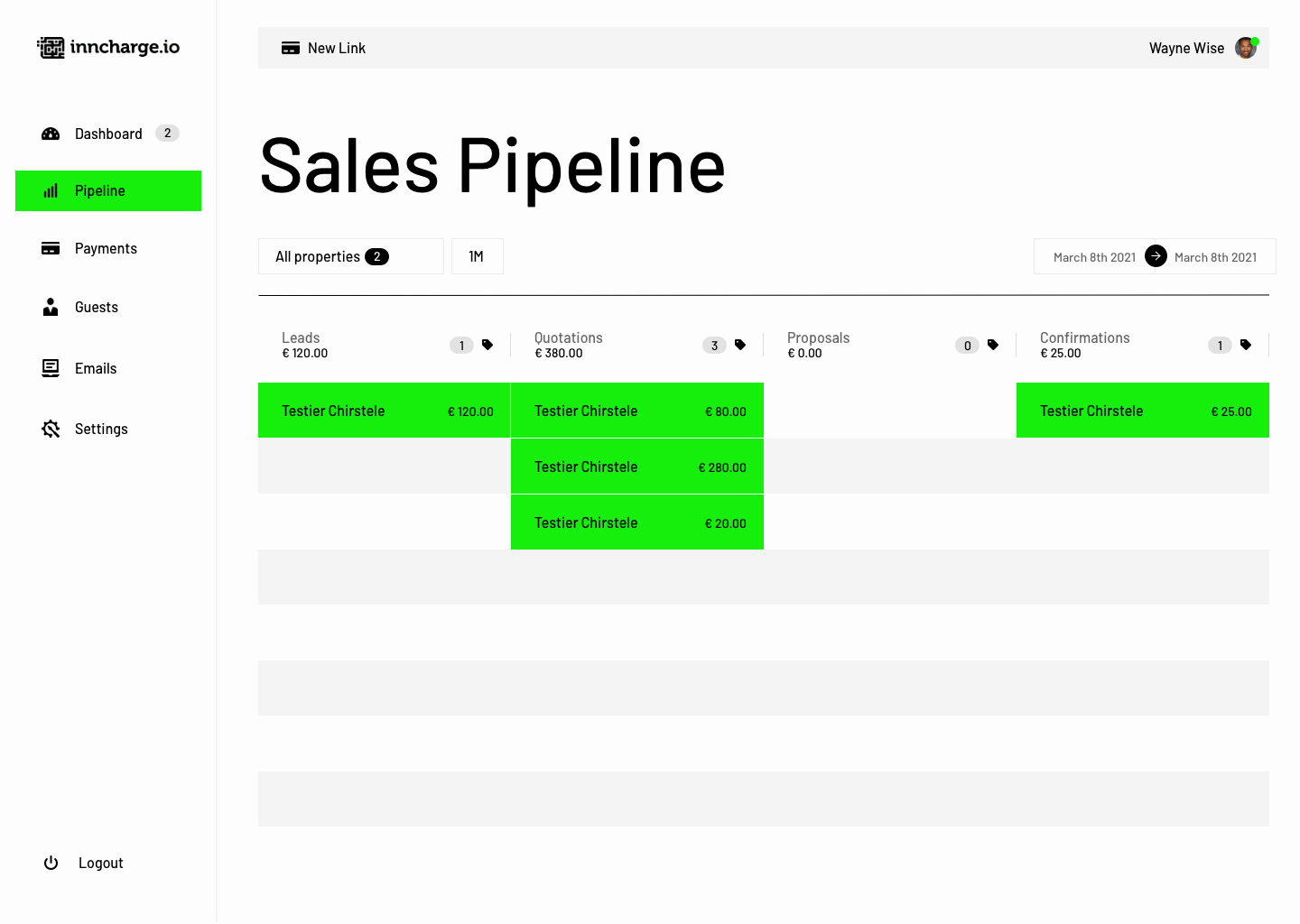
Task: Click the Logout power icon
Action: tap(51, 863)
